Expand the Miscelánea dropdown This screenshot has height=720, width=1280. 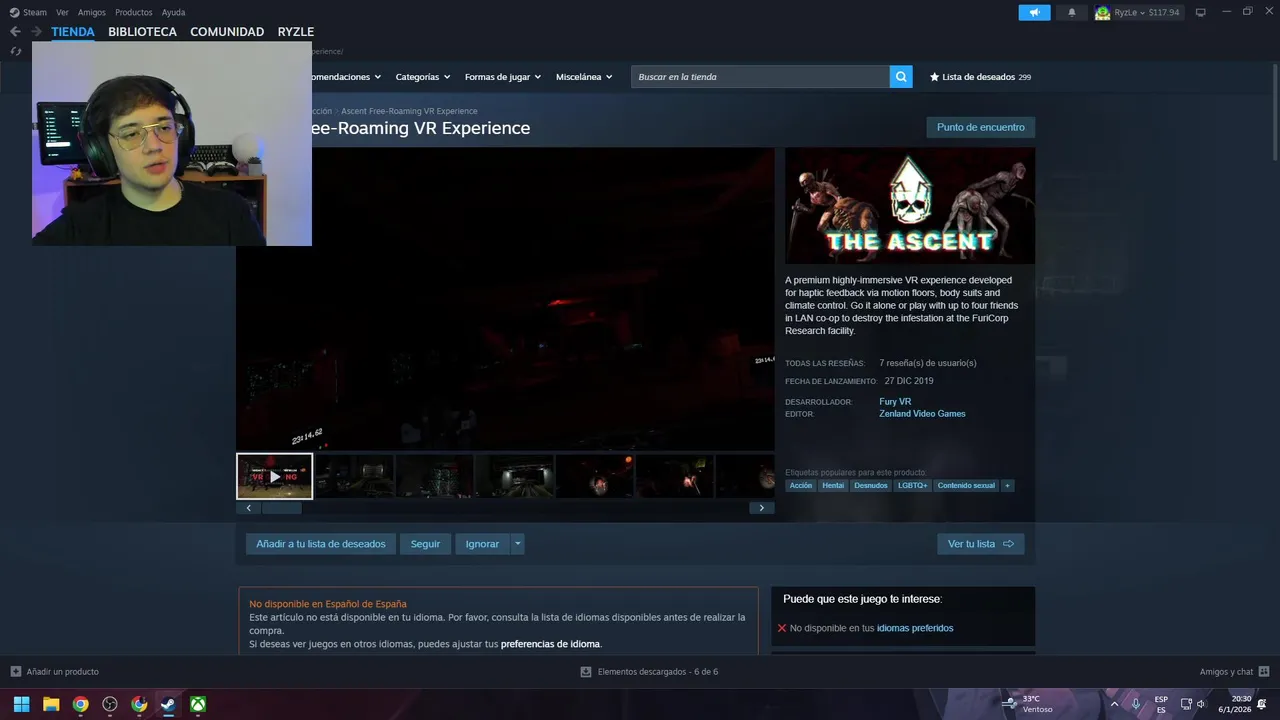584,77
